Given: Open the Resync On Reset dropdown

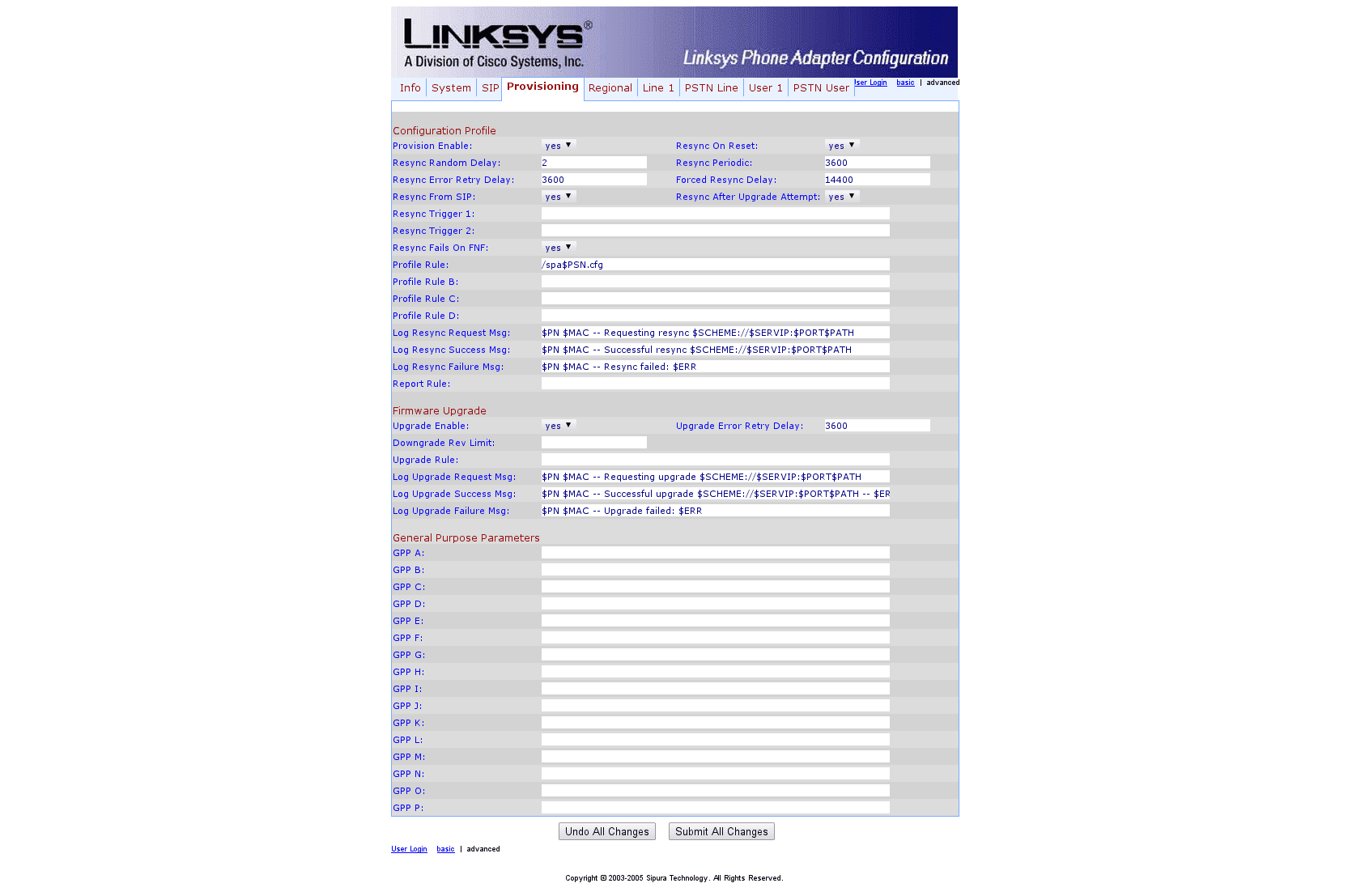Looking at the screenshot, I should point(842,146).
